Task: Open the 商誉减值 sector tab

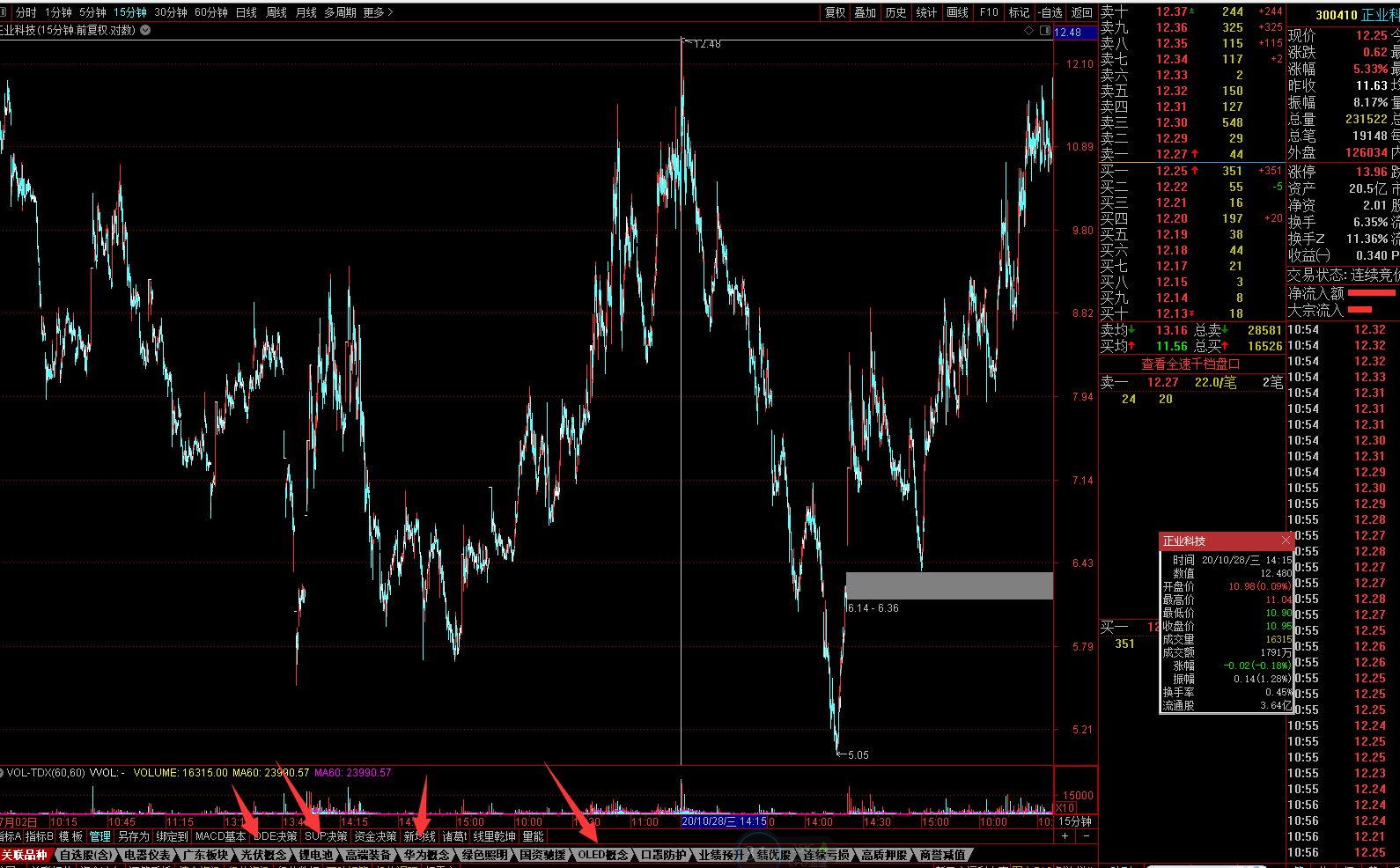Action: [942, 855]
